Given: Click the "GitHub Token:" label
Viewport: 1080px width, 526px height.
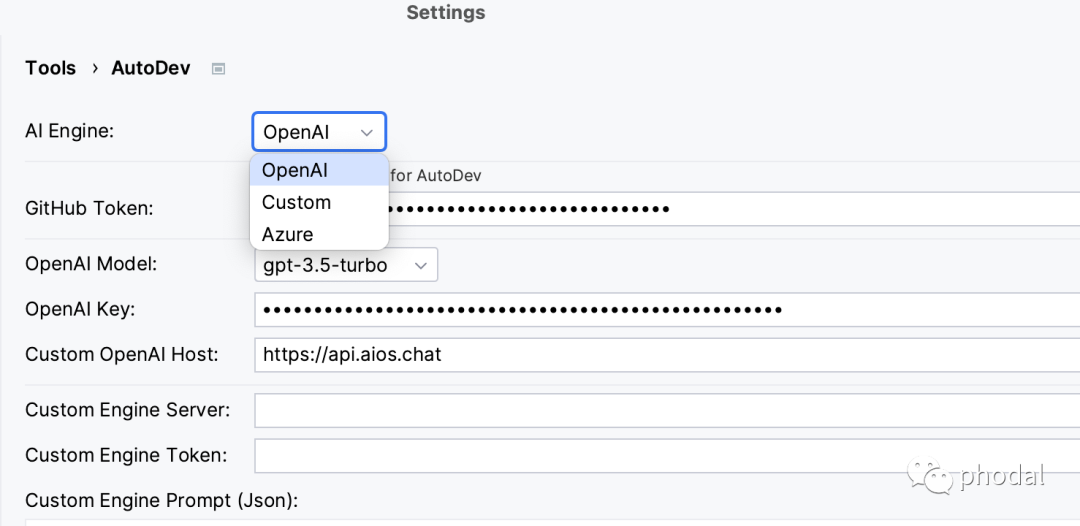Looking at the screenshot, I should click(x=89, y=208).
